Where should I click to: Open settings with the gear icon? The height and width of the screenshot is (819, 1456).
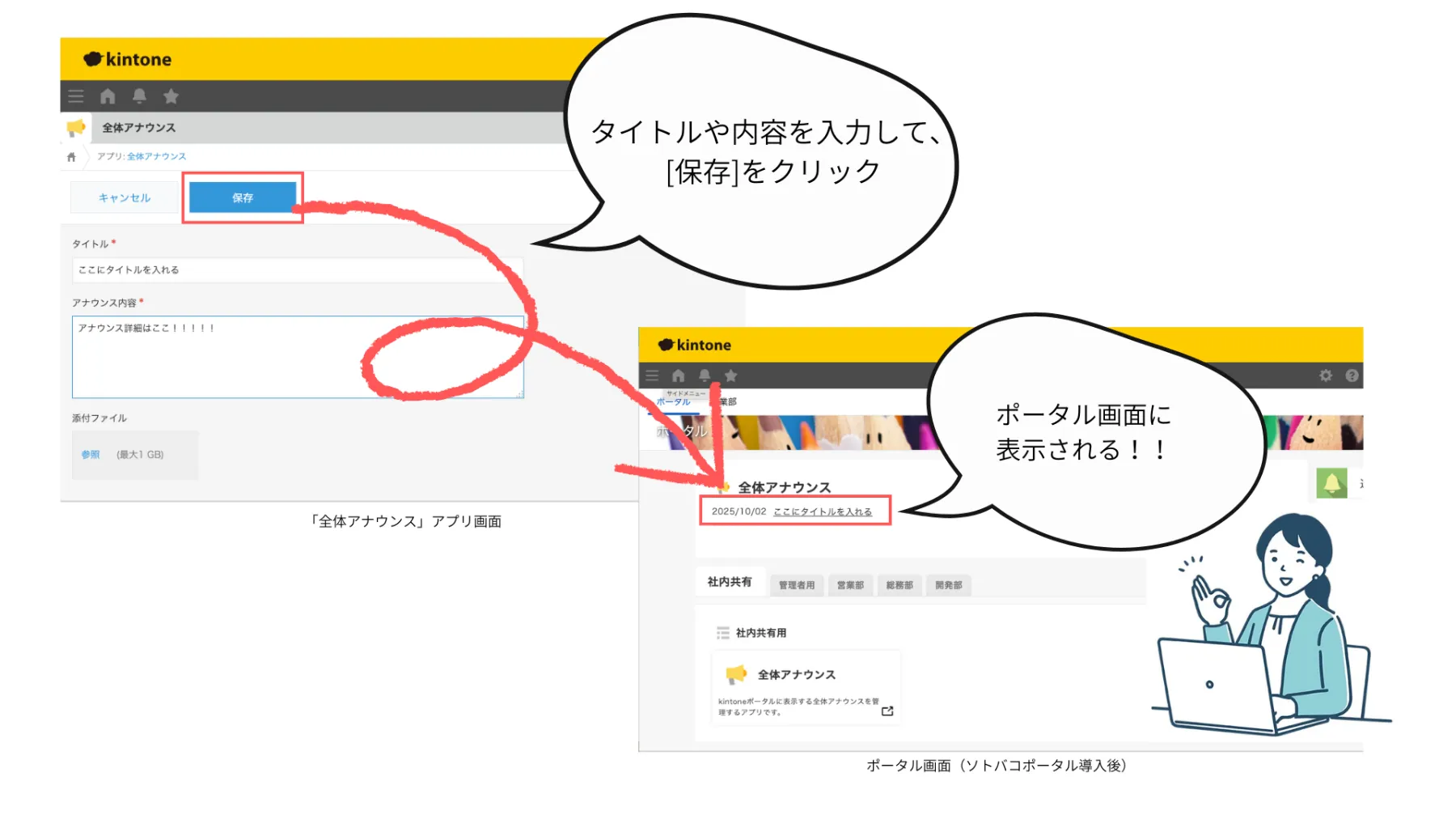coord(1325,376)
